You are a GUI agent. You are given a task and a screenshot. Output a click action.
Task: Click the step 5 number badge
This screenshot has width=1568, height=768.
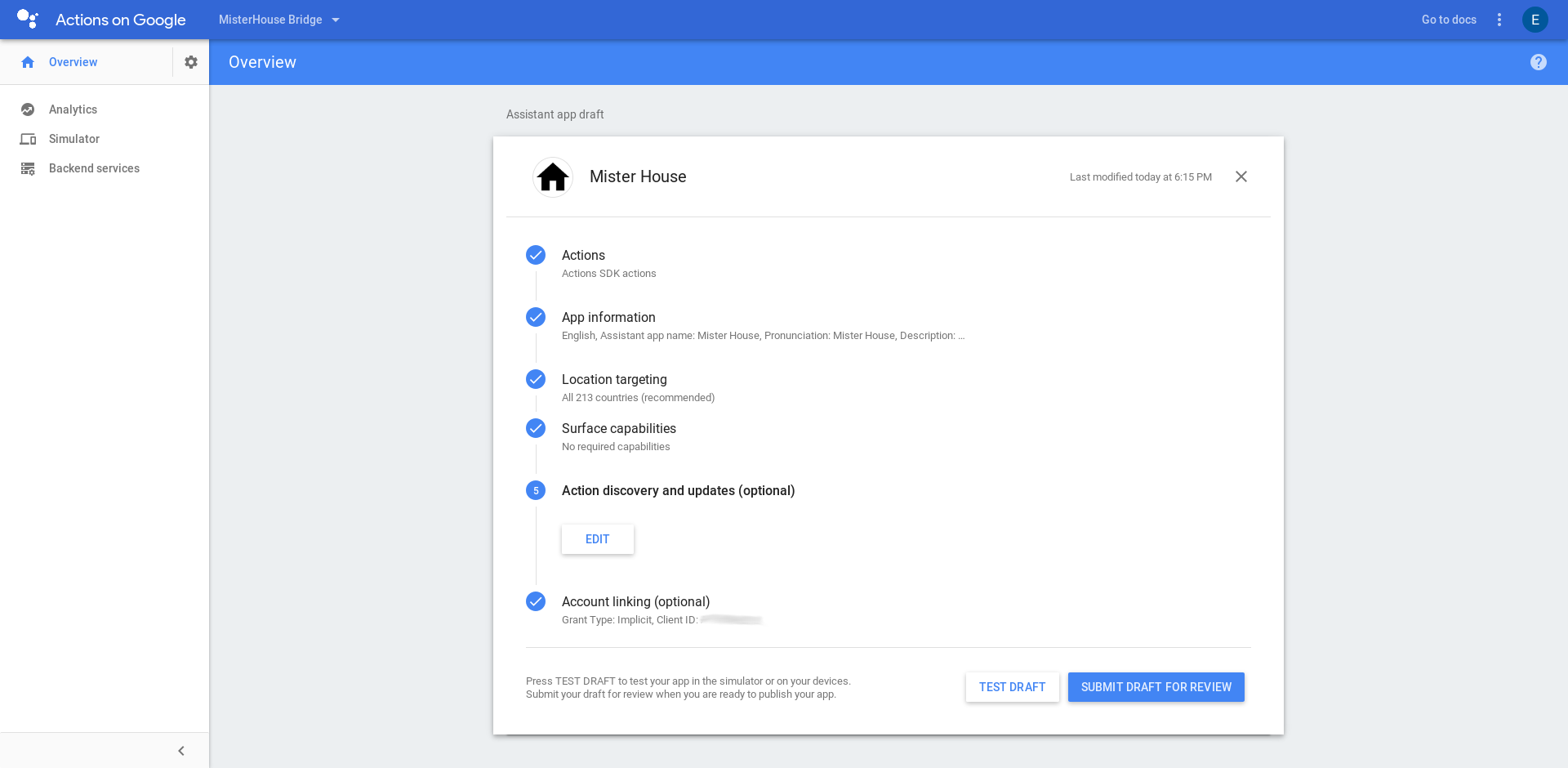point(536,490)
